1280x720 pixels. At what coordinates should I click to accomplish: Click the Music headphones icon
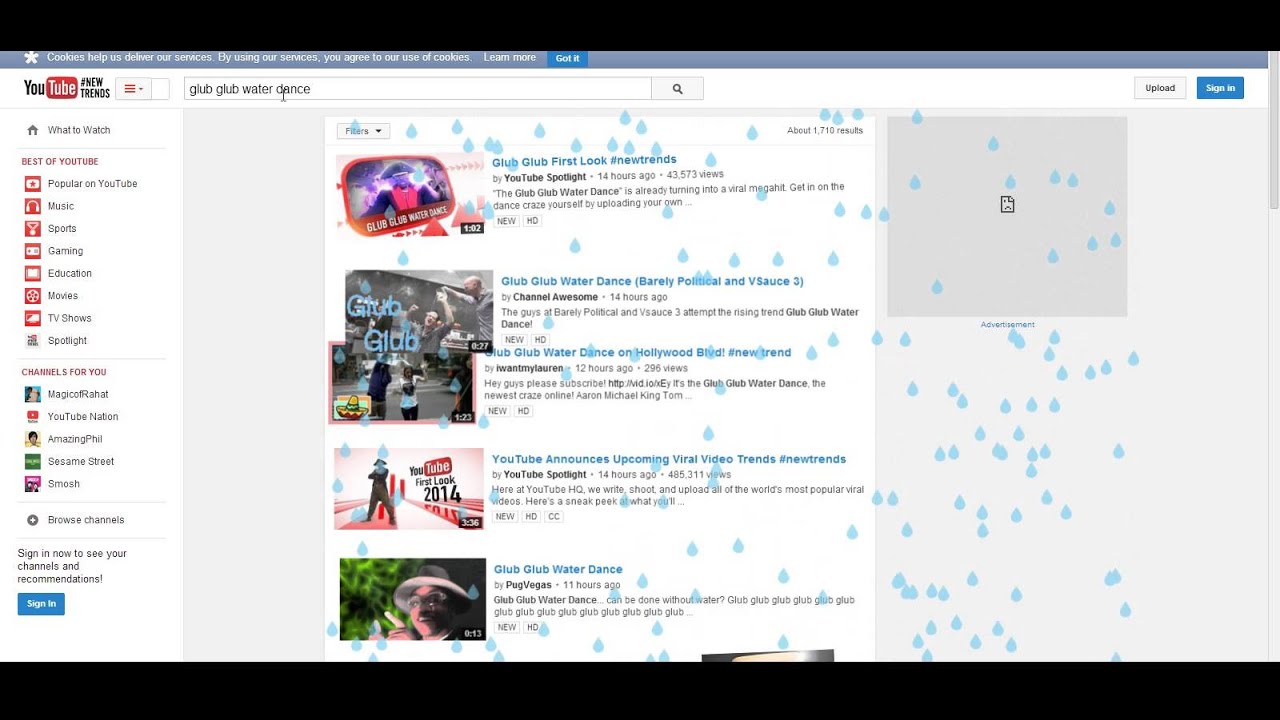point(33,206)
